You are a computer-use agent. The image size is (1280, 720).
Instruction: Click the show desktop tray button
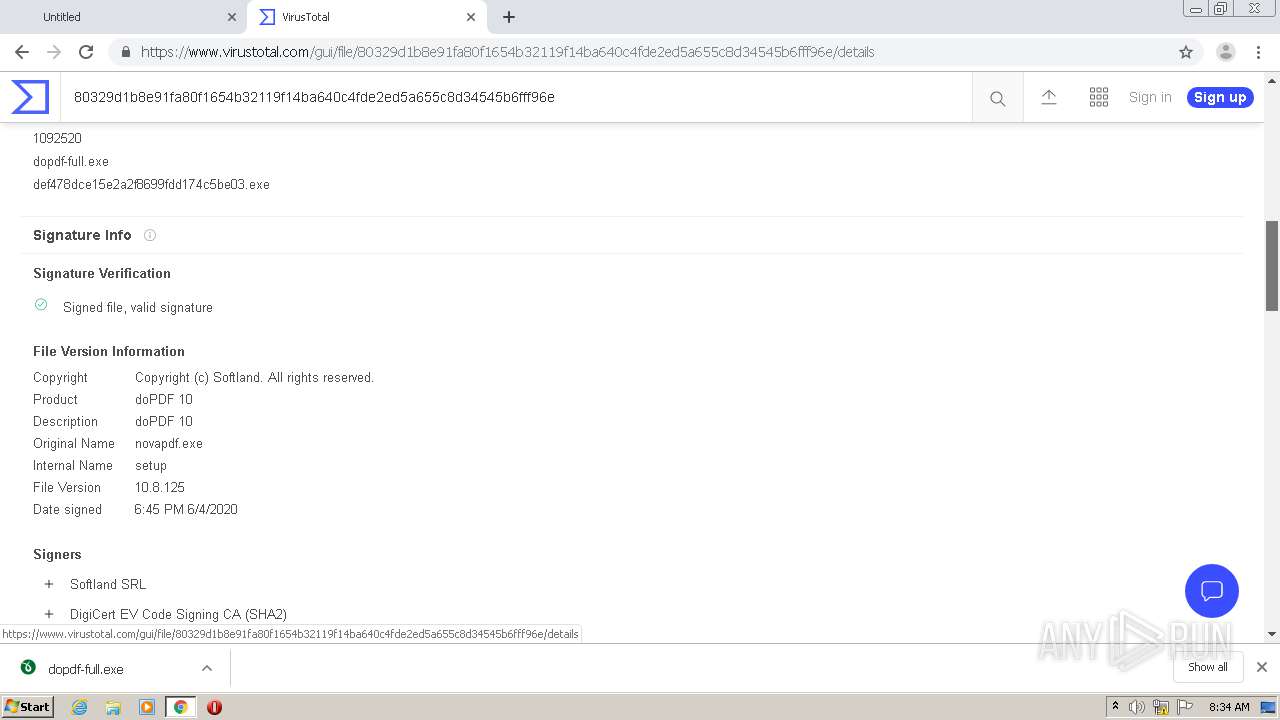pos(1268,707)
